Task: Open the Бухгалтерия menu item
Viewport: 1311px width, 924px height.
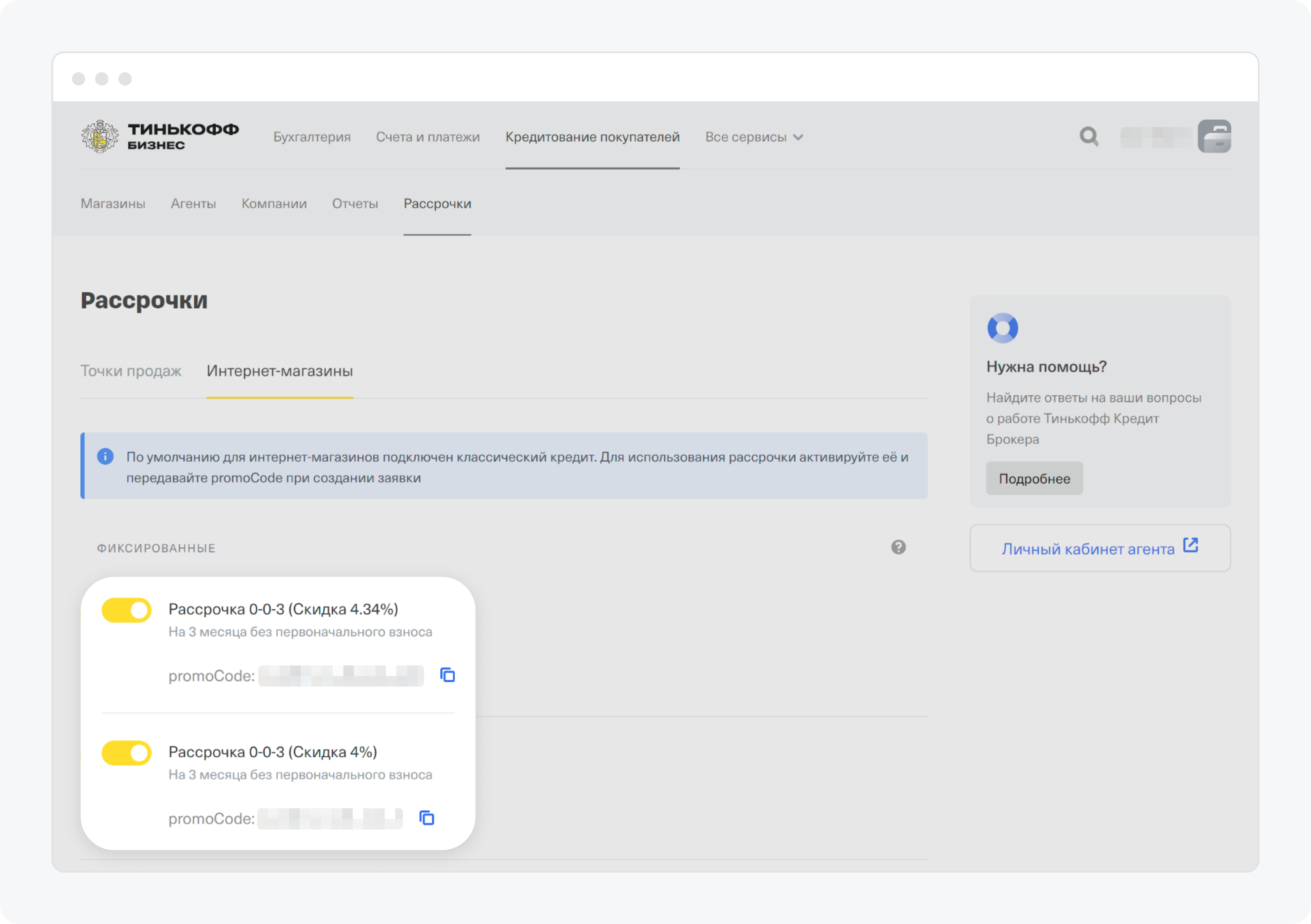Action: point(312,137)
